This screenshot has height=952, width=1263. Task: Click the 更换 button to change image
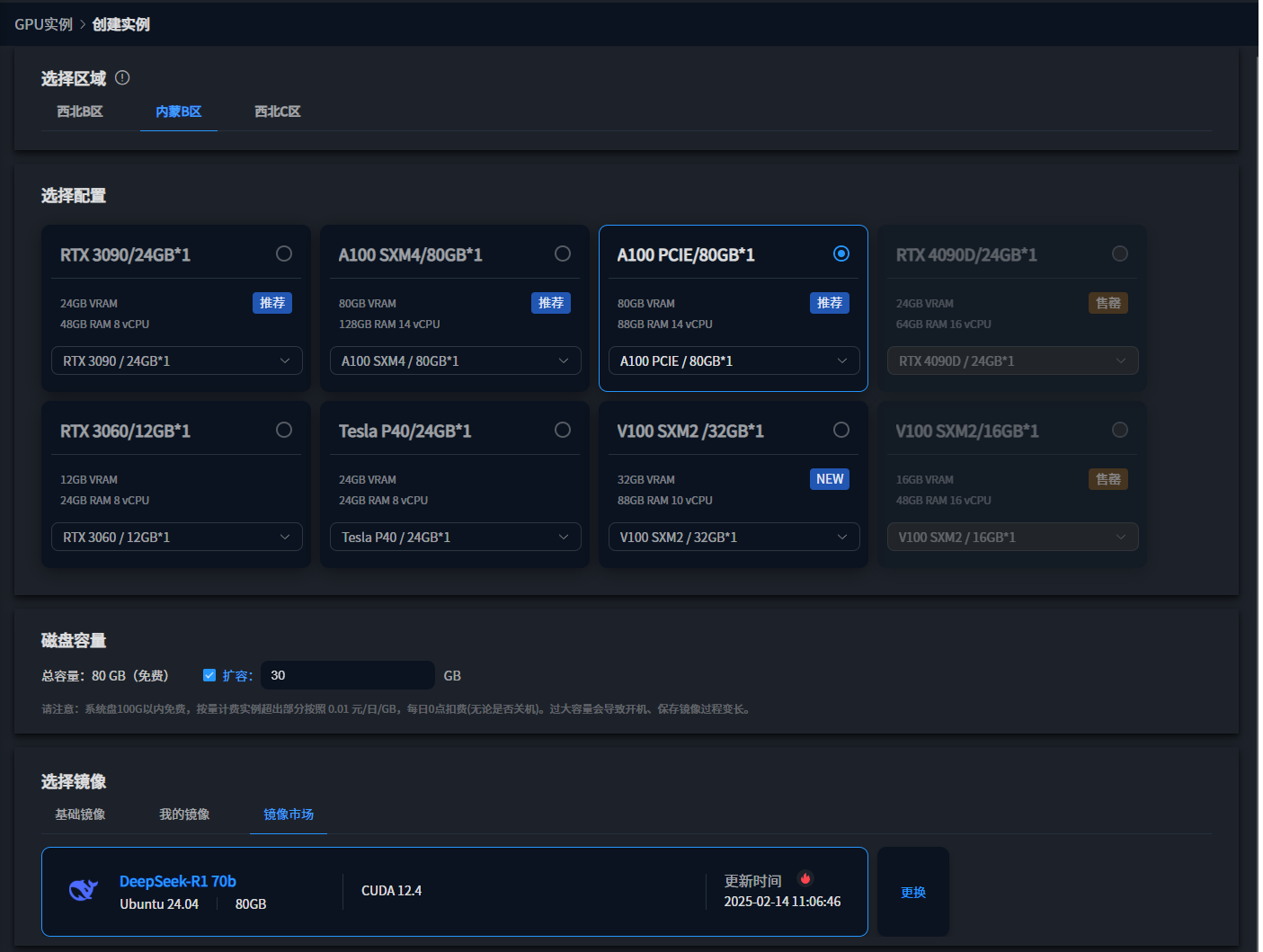913,892
